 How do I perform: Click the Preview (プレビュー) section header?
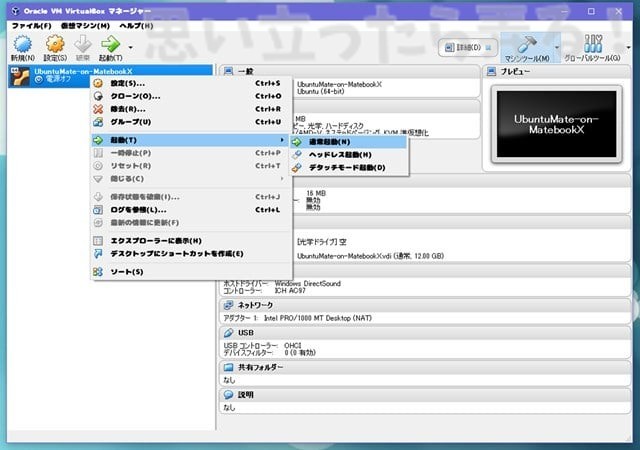[x=557, y=71]
